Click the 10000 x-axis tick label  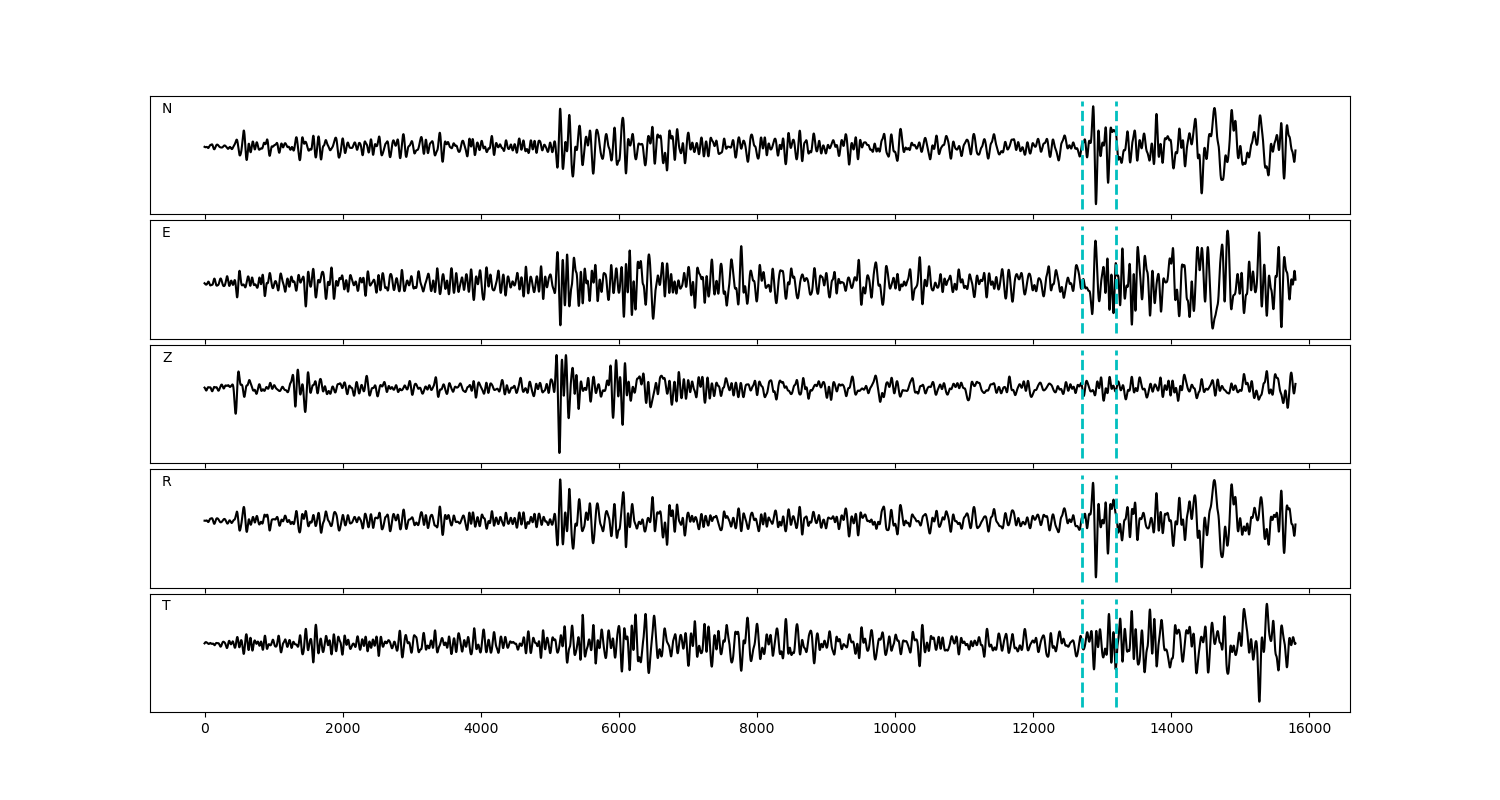[895, 729]
